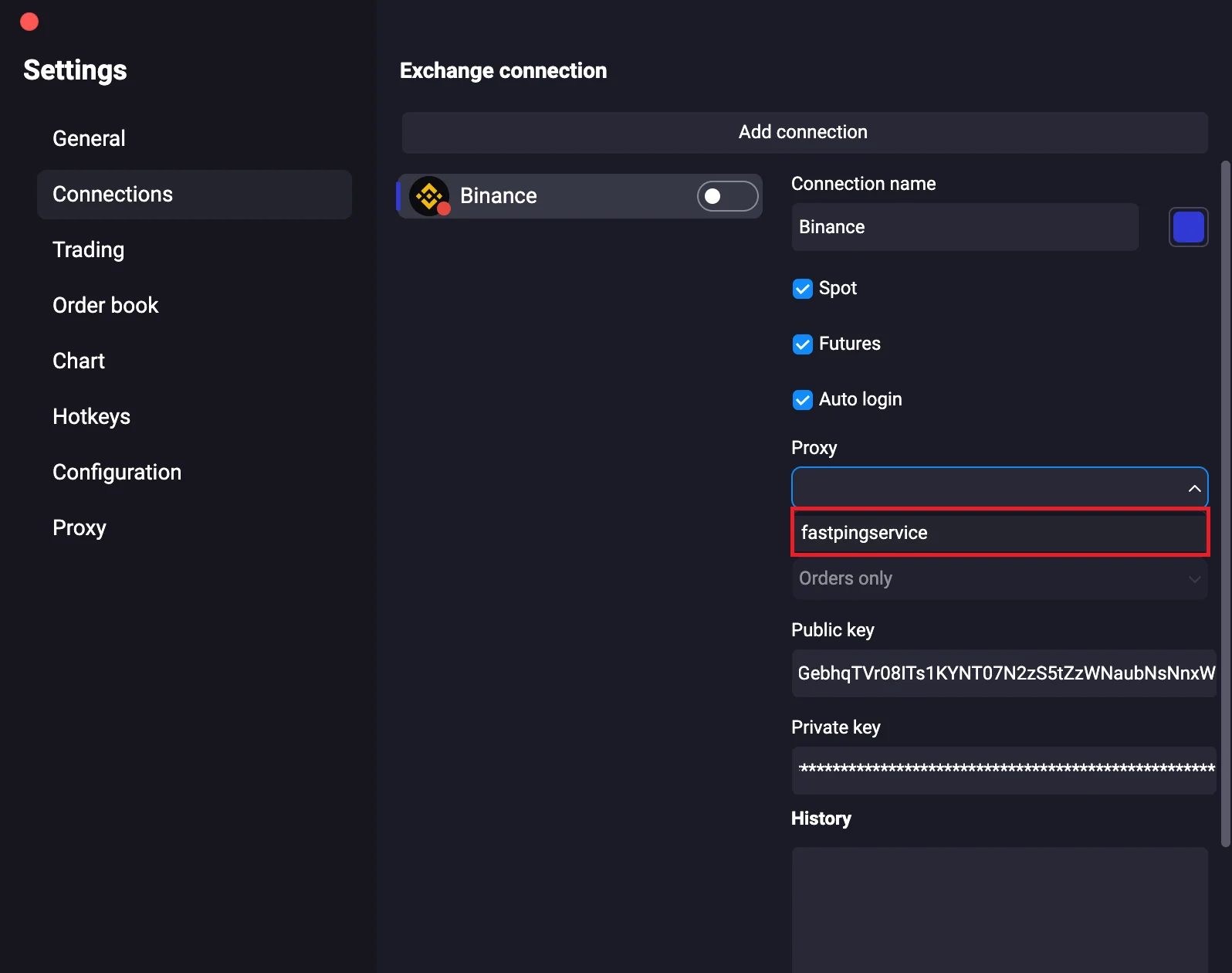This screenshot has height=973, width=1232.
Task: Pick the blue connection color swatch
Action: pyautogui.click(x=1188, y=227)
